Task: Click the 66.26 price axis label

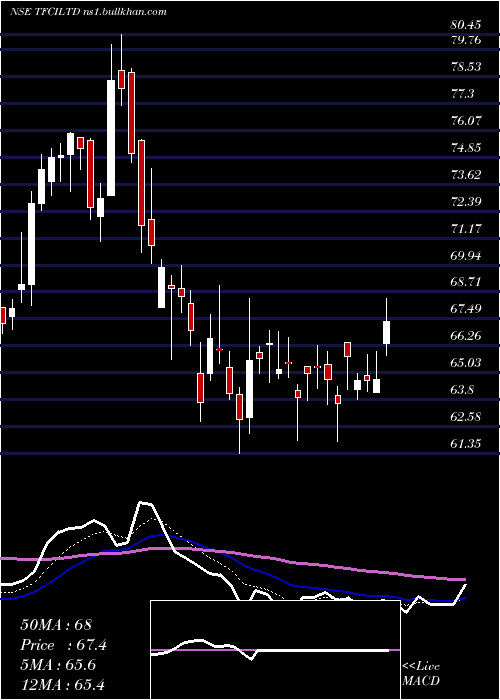Action: [x=467, y=336]
